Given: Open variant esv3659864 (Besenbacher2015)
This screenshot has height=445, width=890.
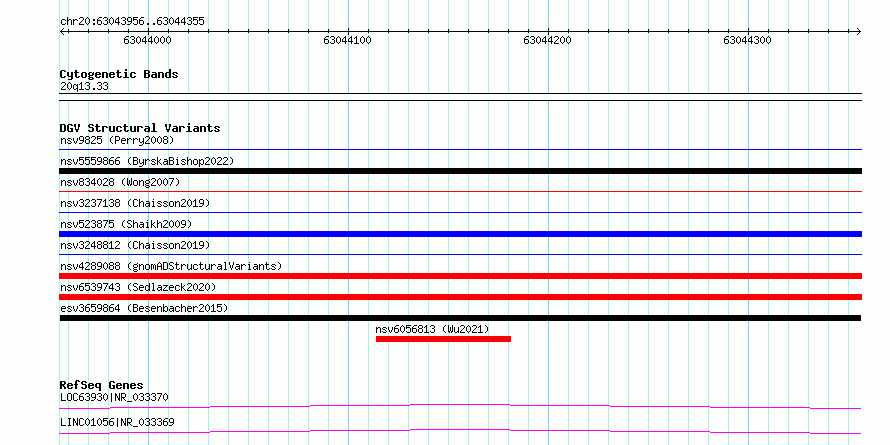Looking at the screenshot, I should point(144,308).
